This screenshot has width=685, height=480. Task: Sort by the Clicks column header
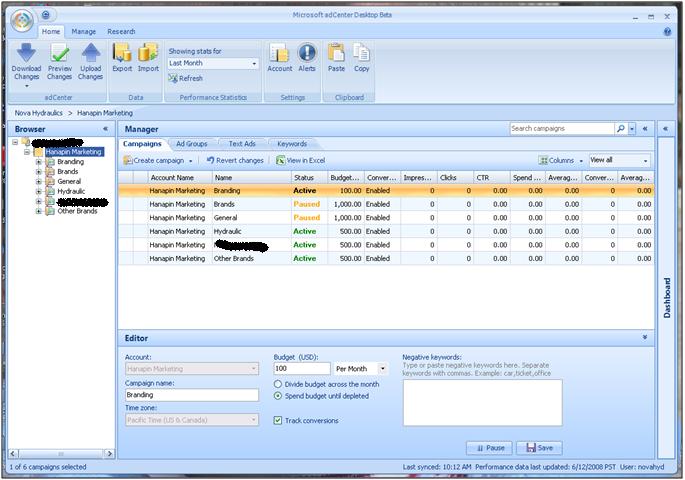pyautogui.click(x=455, y=178)
